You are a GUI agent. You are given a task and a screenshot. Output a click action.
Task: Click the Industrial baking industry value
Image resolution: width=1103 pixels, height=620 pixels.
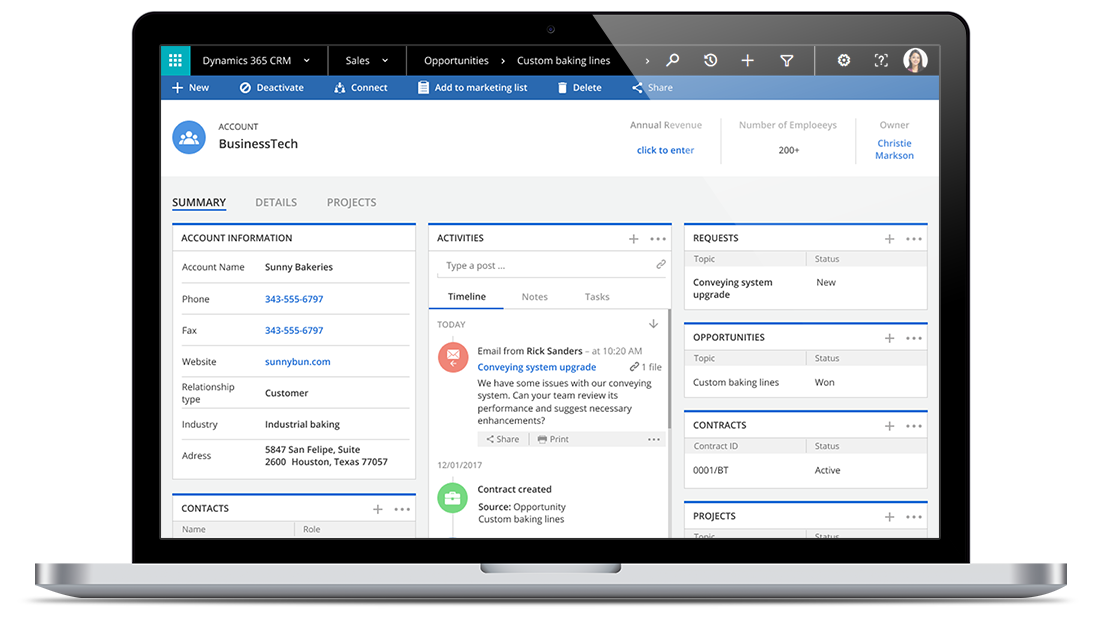pyautogui.click(x=302, y=424)
